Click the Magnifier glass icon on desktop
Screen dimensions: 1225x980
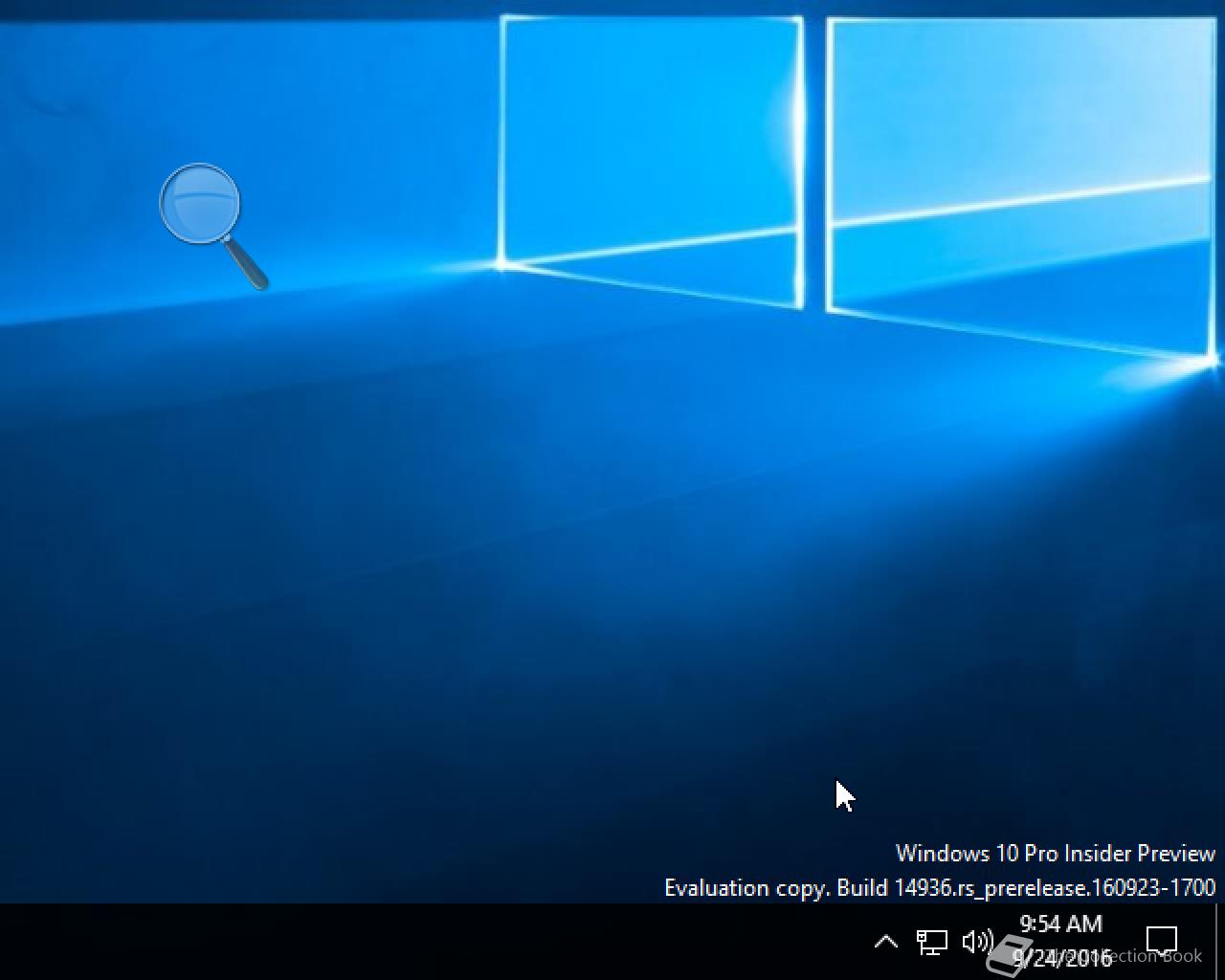pyautogui.click(x=213, y=227)
